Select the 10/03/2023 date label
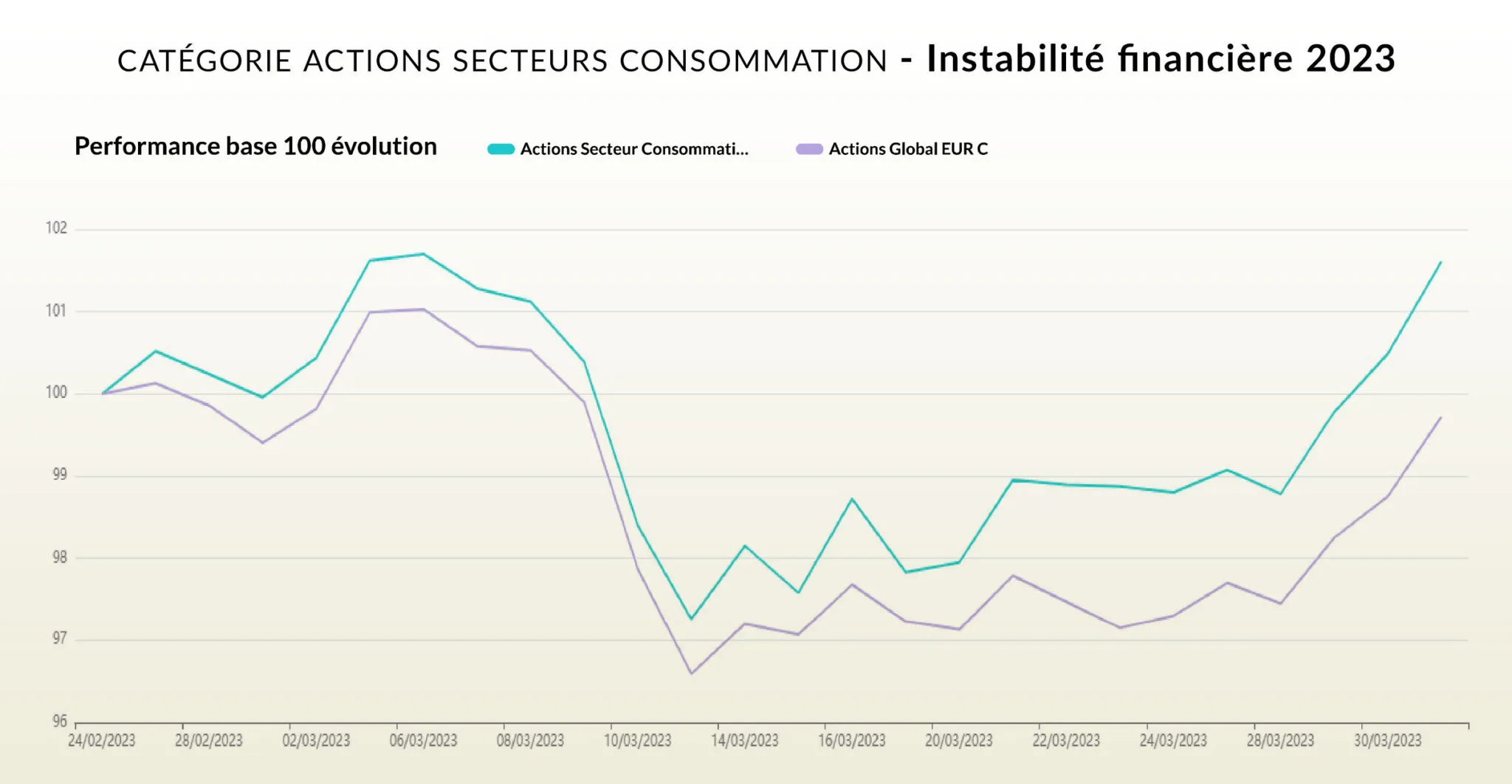The image size is (1512, 784). (638, 740)
